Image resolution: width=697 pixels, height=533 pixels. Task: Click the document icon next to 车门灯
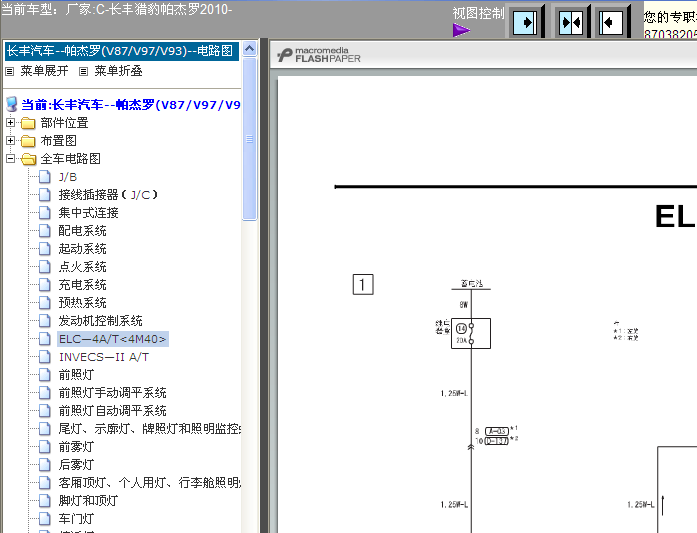tap(44, 518)
